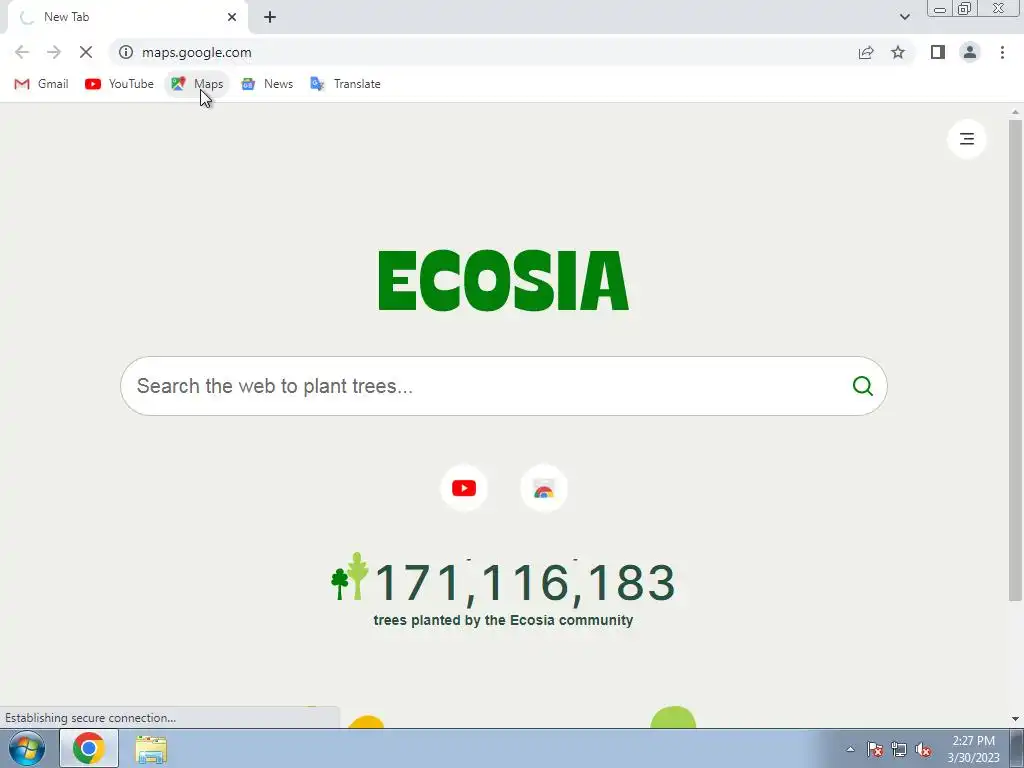
Task: Open Windows Explorer from taskbar
Action: point(151,749)
